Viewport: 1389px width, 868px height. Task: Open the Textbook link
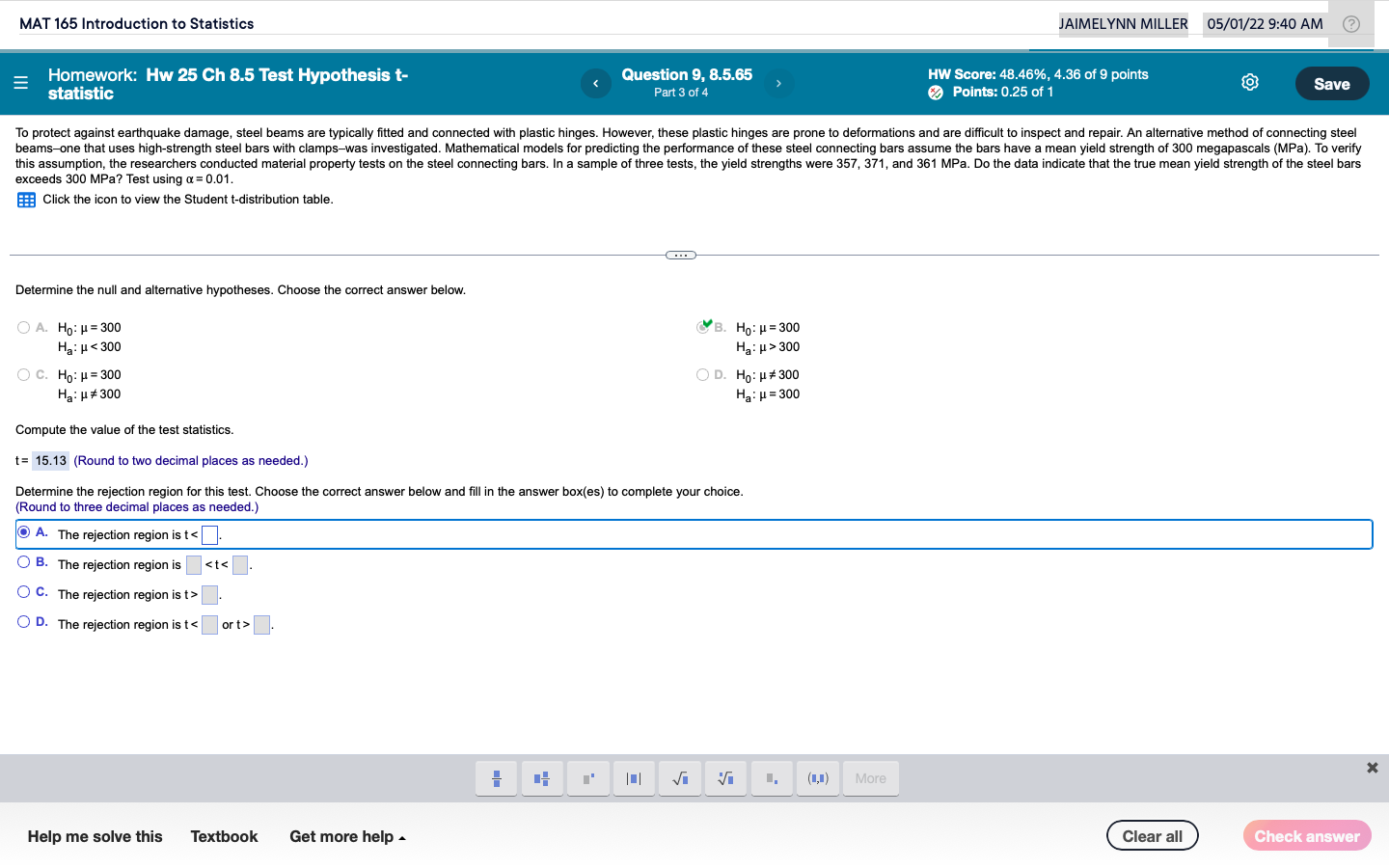[224, 837]
